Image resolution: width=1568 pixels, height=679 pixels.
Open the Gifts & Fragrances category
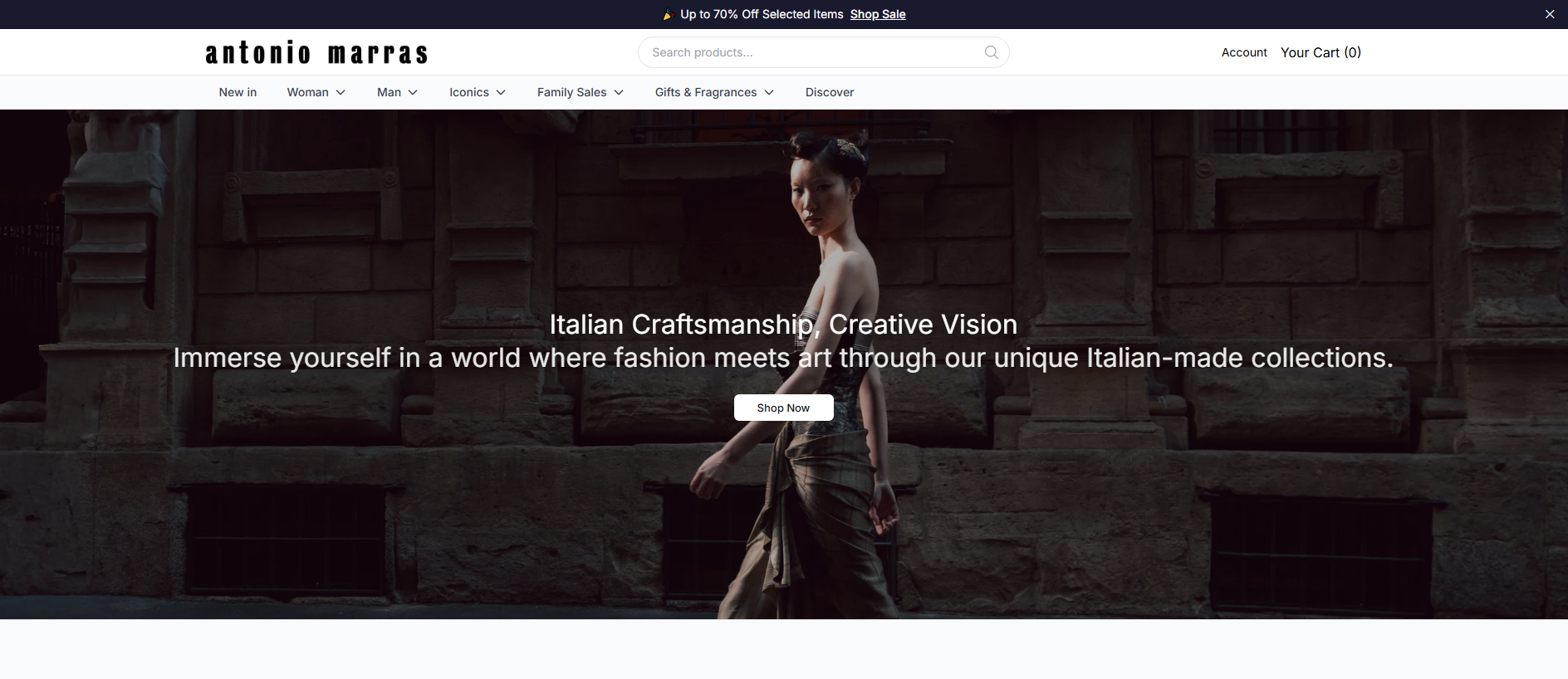tap(706, 92)
